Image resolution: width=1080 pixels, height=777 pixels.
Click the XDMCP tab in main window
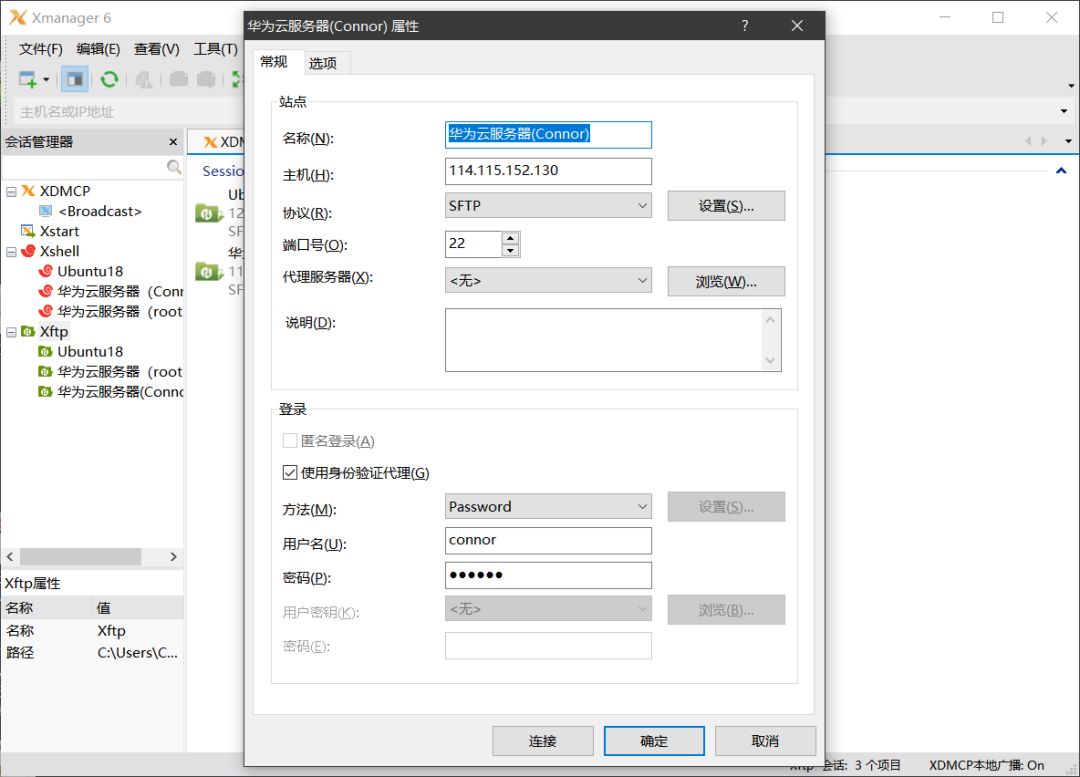pos(216,142)
